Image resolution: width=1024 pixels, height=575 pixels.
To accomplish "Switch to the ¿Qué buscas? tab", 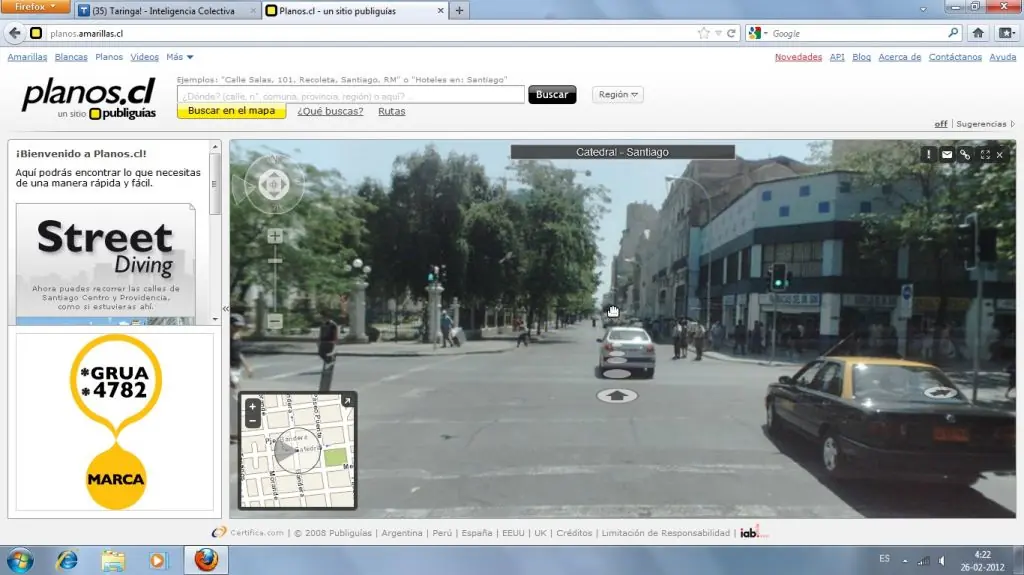I will click(330, 111).
